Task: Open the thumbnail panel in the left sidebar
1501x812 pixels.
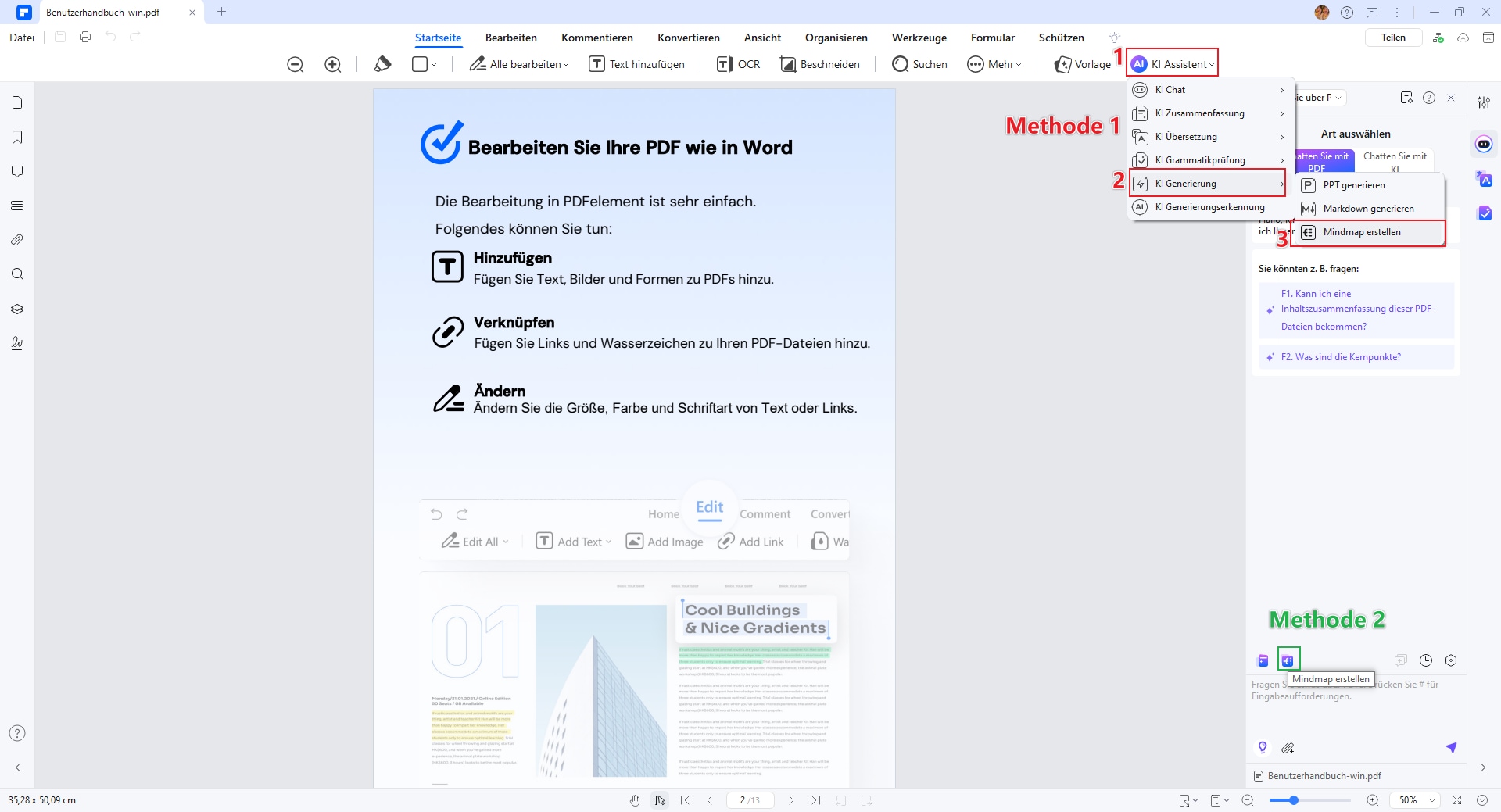Action: pos(17,102)
